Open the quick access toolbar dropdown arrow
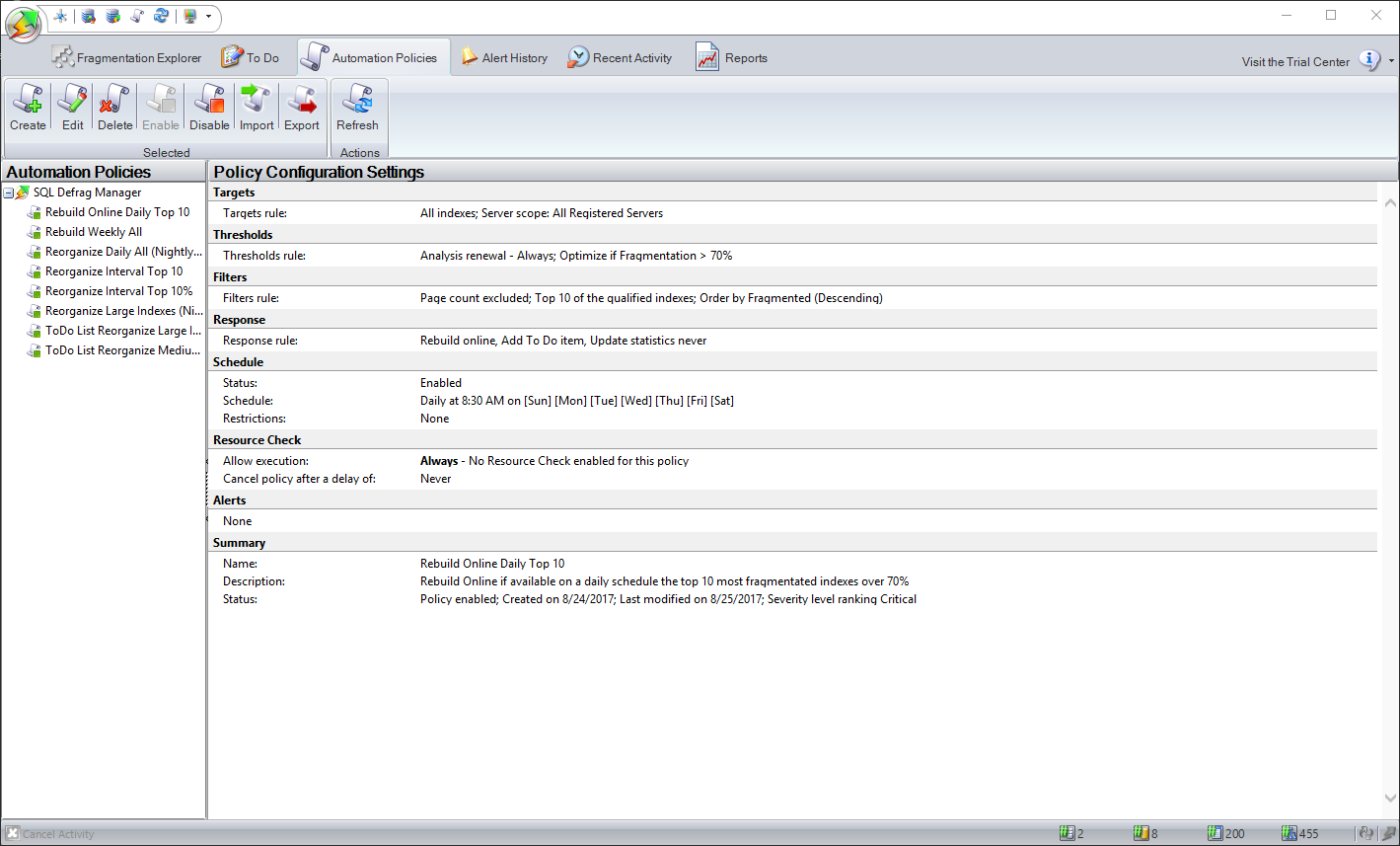Screen dimensions: 1400x846 (x=208, y=17)
